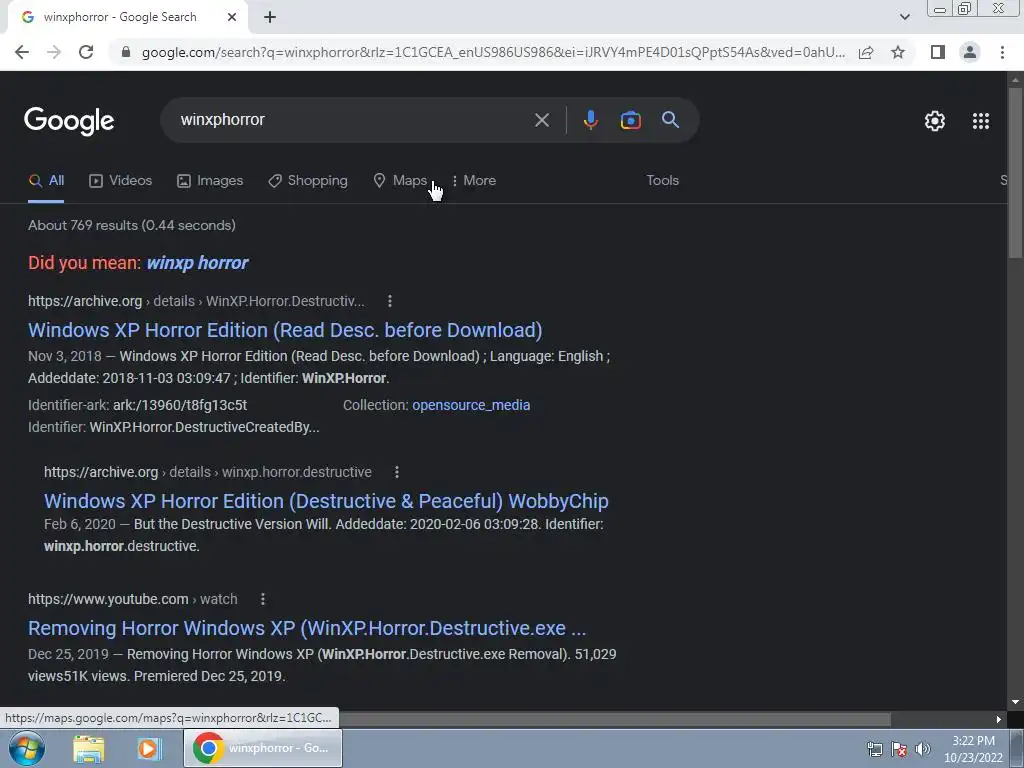1024x768 pixels.
Task: Open the Windows Start menu
Action: [27, 748]
